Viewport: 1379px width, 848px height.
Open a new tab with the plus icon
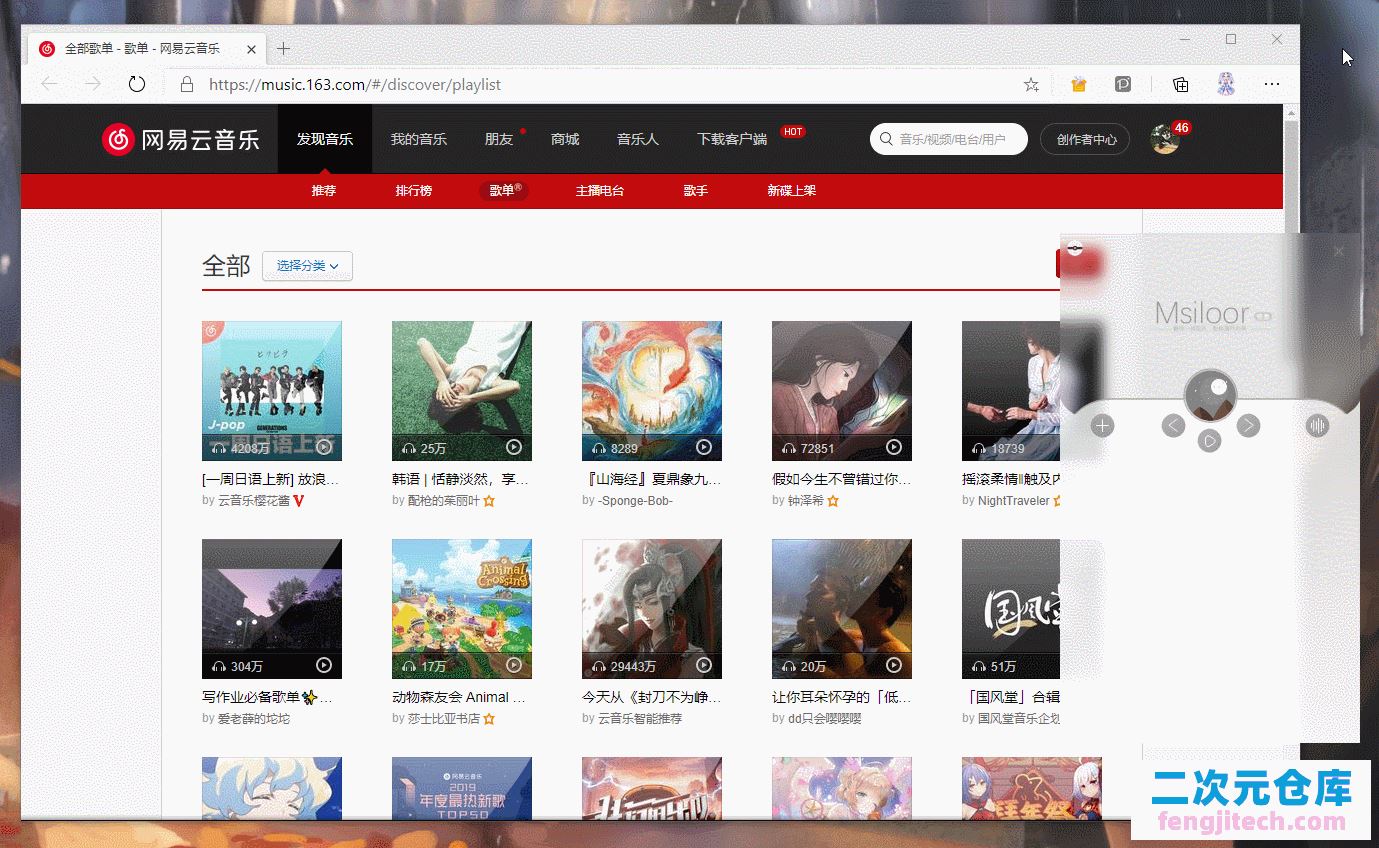[283, 48]
